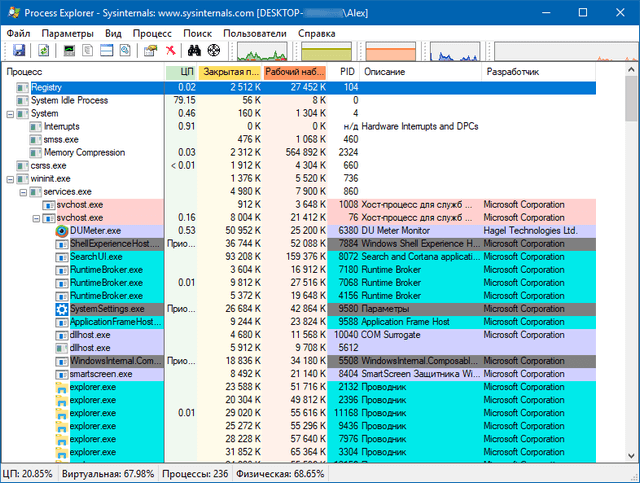Screen dimensions: 640x483
Task: Collapse the services.exe tree node
Action: (x=23, y=192)
